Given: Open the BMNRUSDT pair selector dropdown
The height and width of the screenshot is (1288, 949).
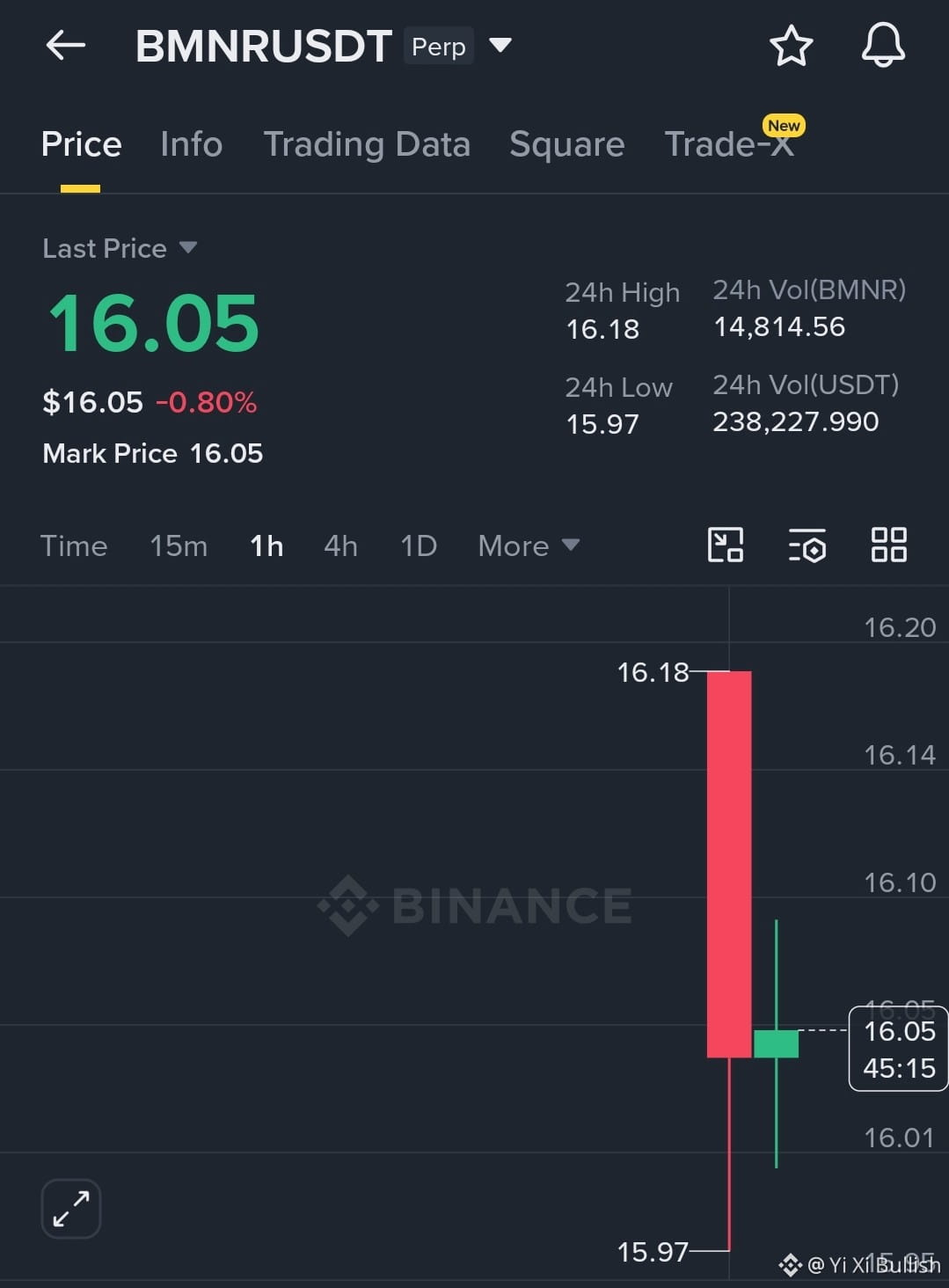Looking at the screenshot, I should click(500, 45).
